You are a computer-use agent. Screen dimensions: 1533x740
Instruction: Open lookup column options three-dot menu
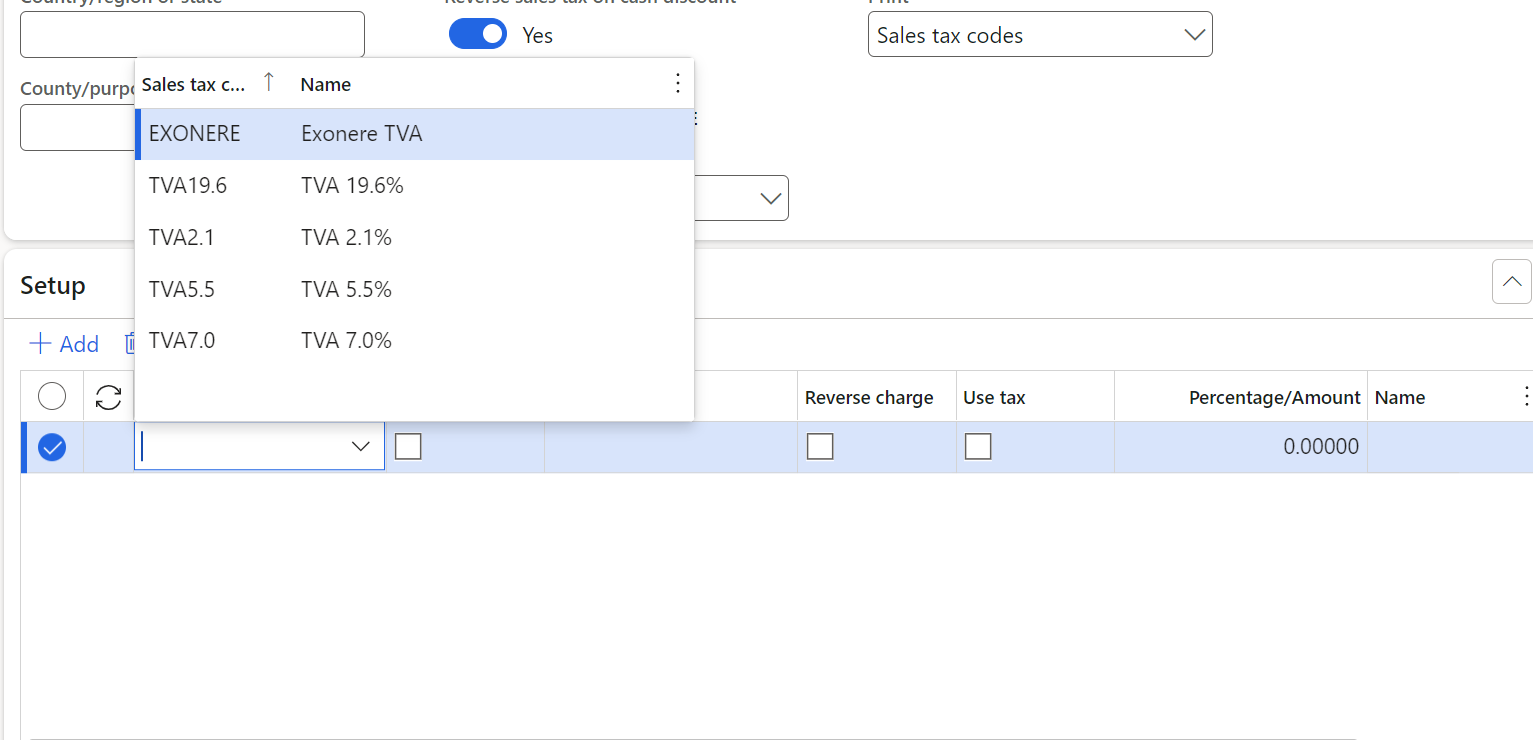point(677,84)
